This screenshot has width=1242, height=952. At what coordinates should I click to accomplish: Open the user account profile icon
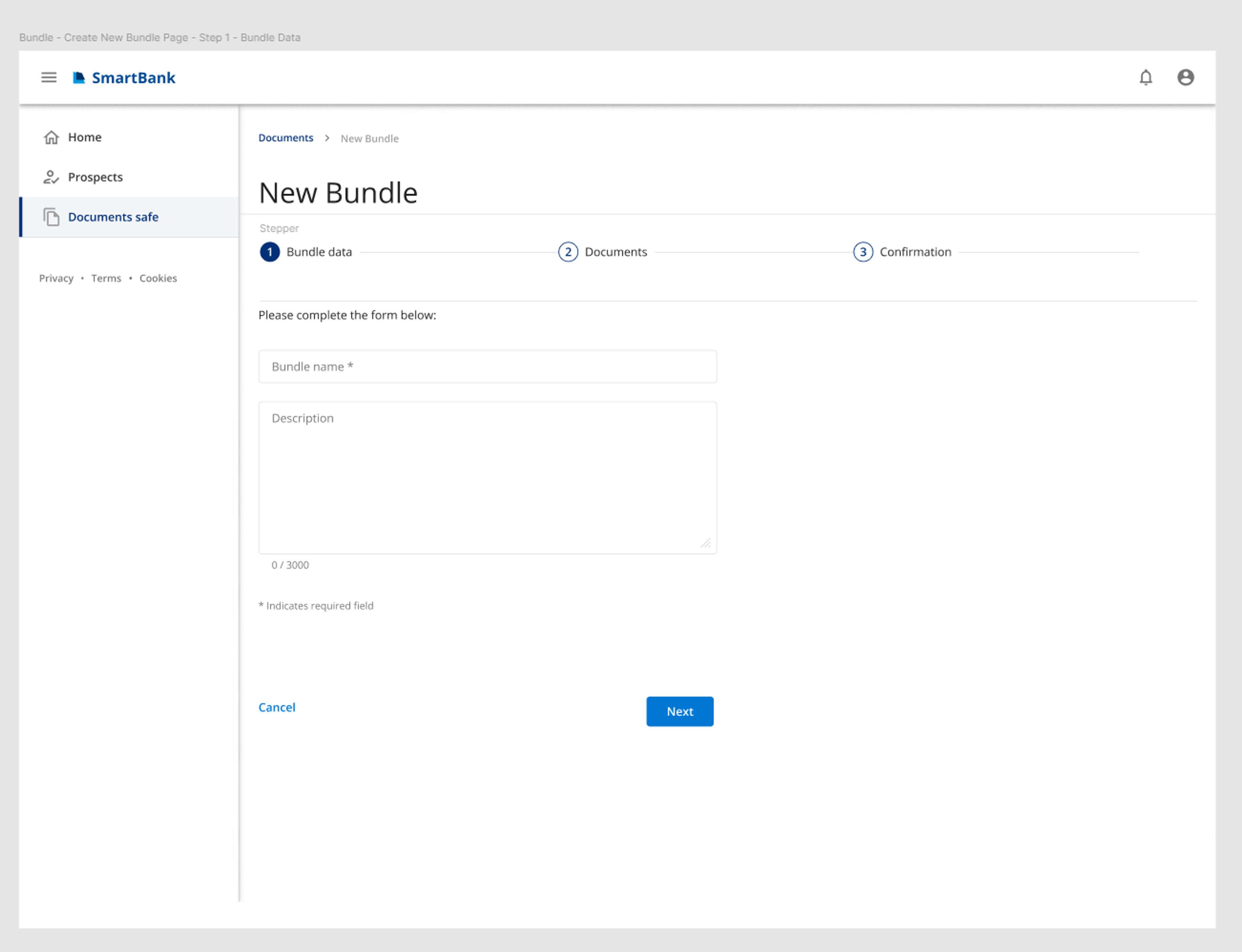(1185, 77)
